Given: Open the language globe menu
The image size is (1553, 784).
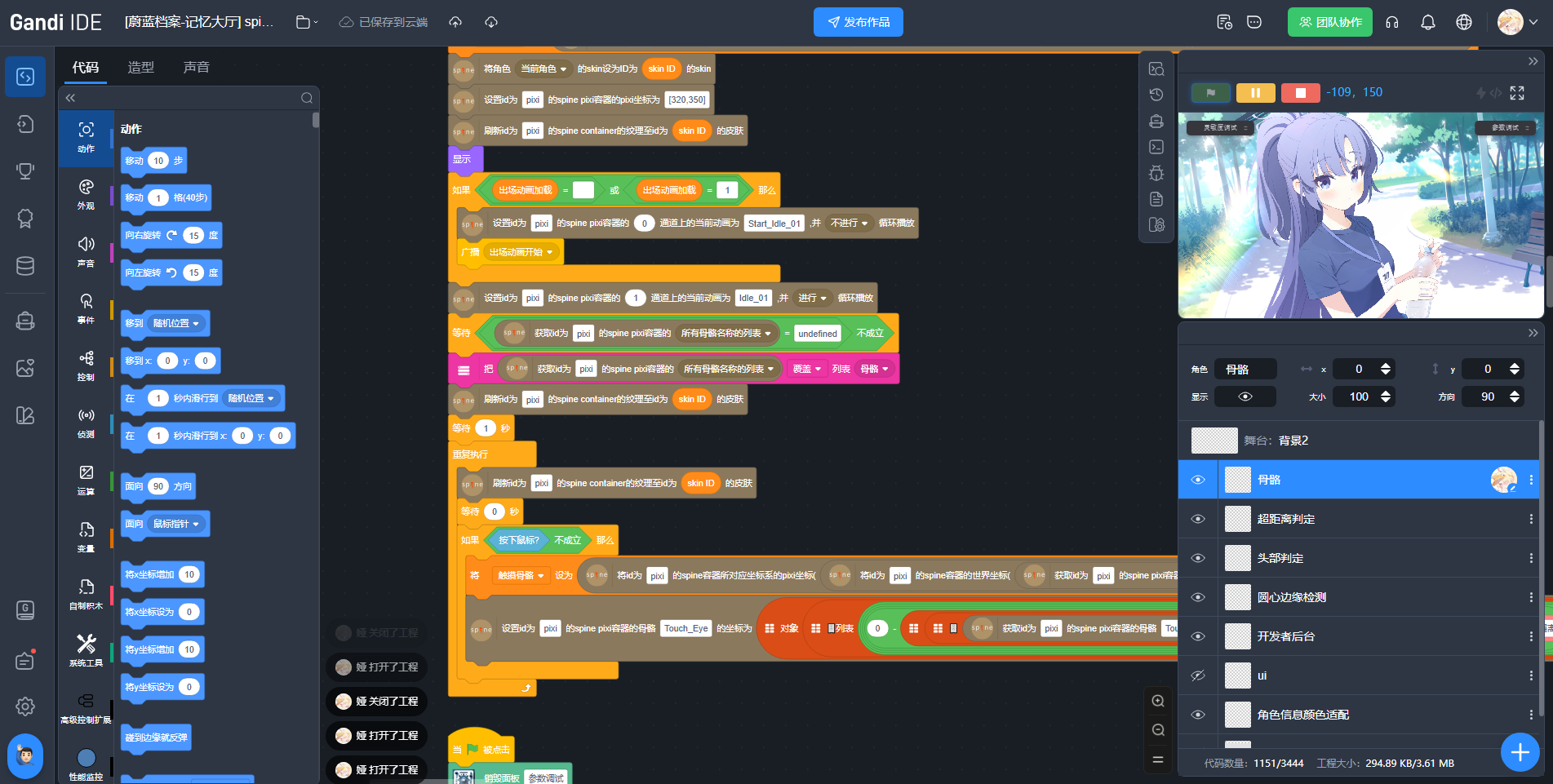Looking at the screenshot, I should point(1464,22).
